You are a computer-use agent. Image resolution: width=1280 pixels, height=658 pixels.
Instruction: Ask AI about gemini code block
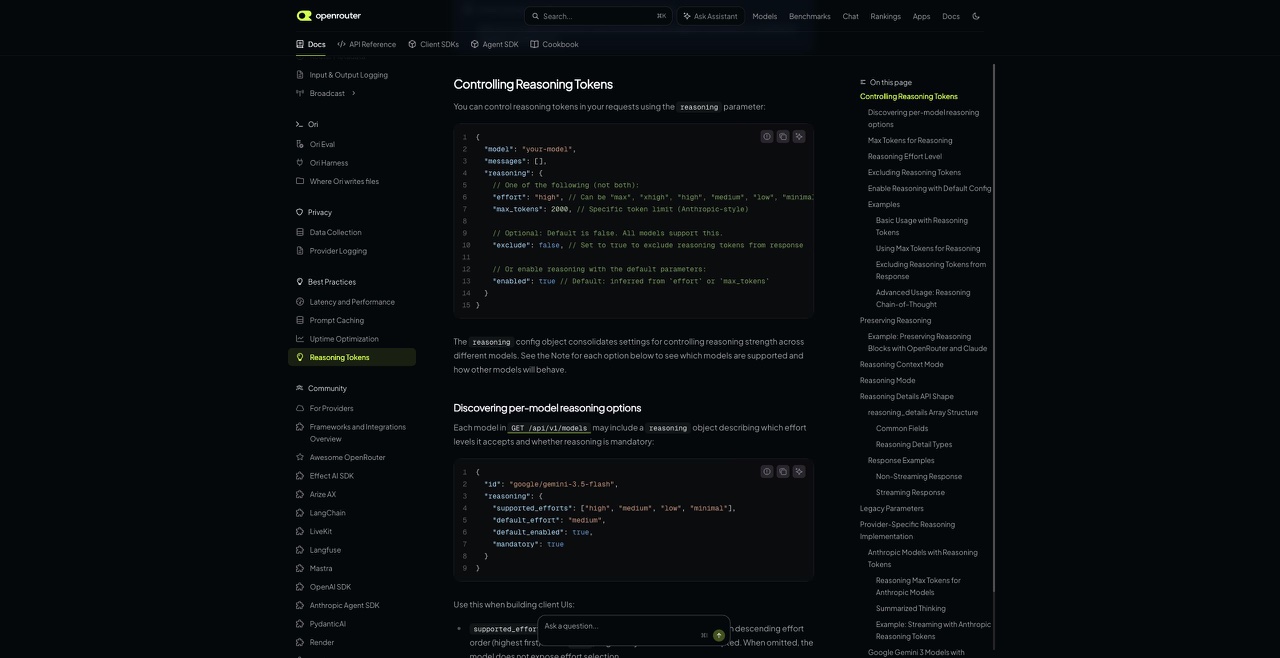(799, 471)
